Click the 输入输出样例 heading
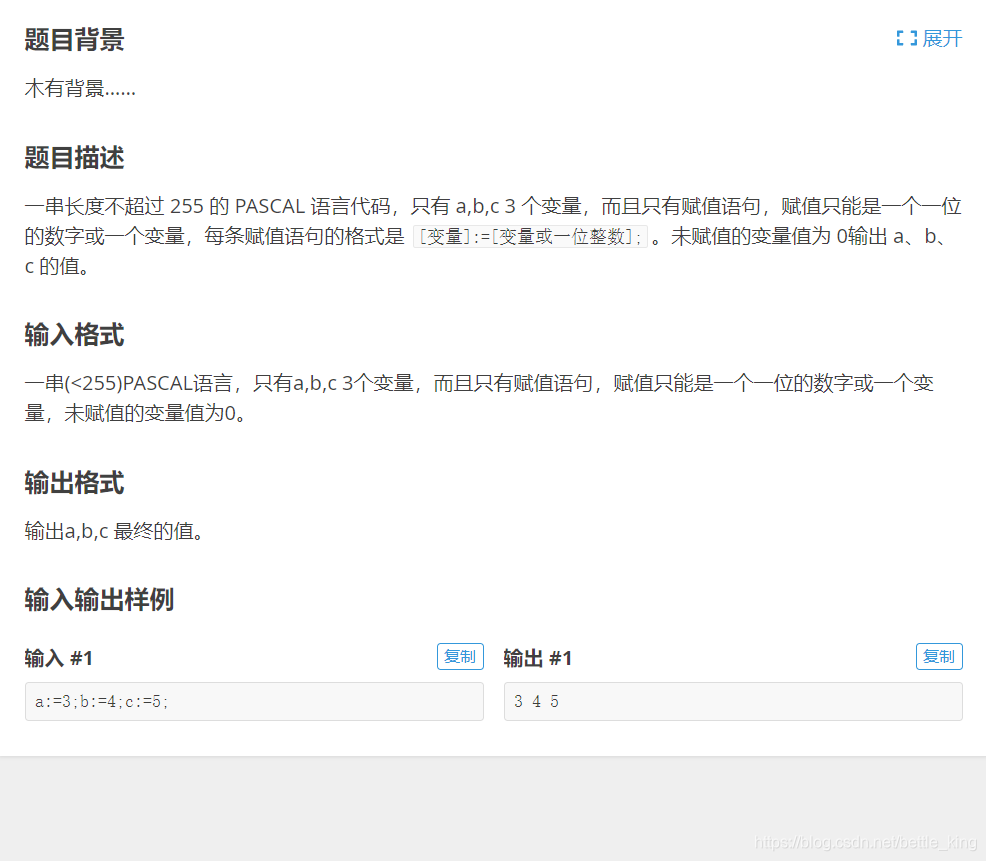Viewport: 986px width, 861px height. click(99, 599)
